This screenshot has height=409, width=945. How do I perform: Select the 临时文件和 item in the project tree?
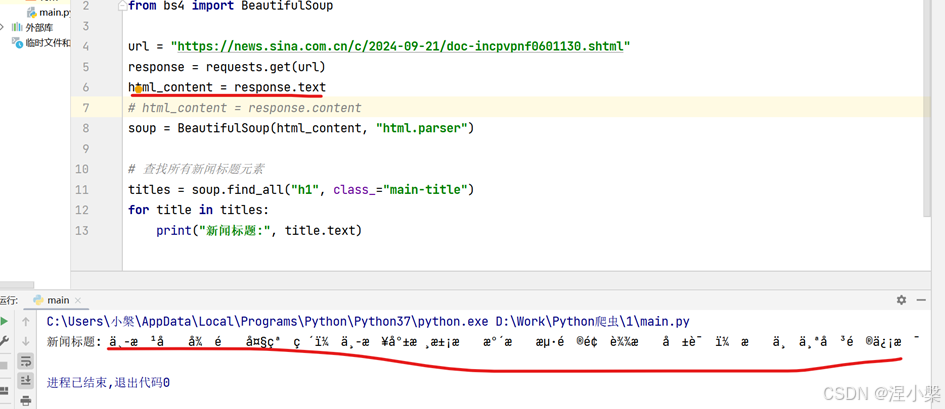click(48, 42)
